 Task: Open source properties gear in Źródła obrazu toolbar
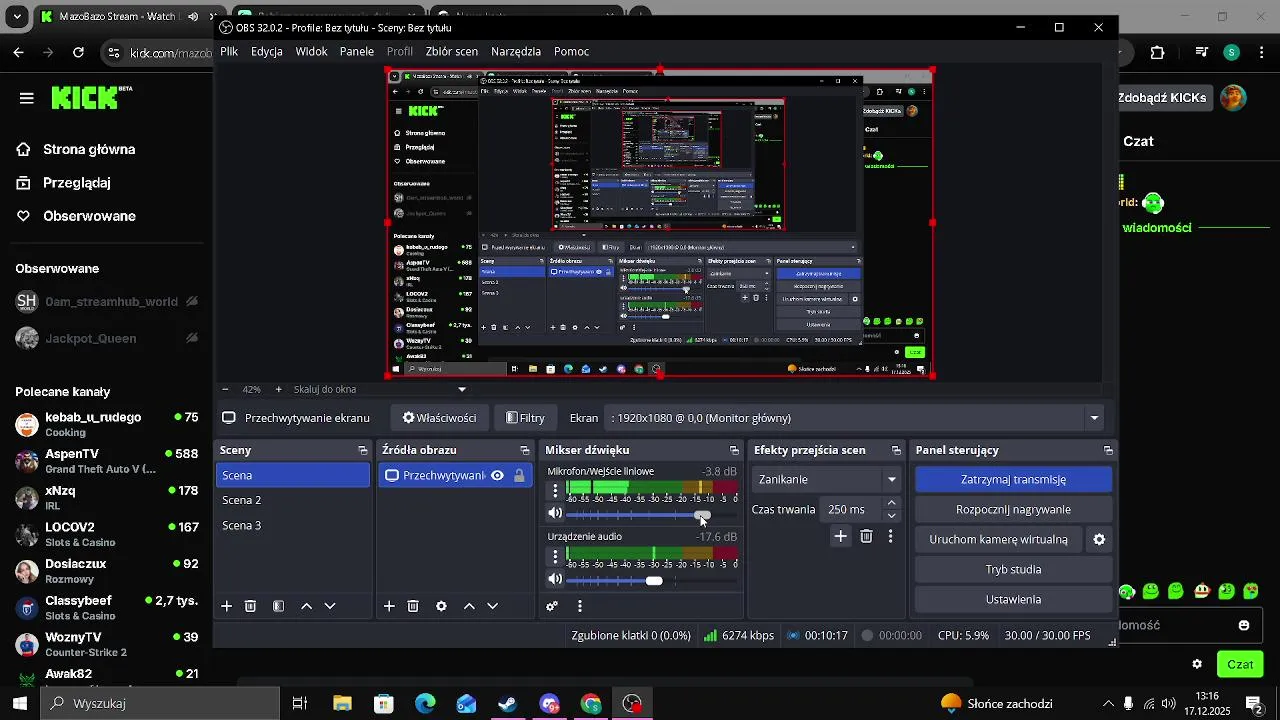[x=441, y=606]
